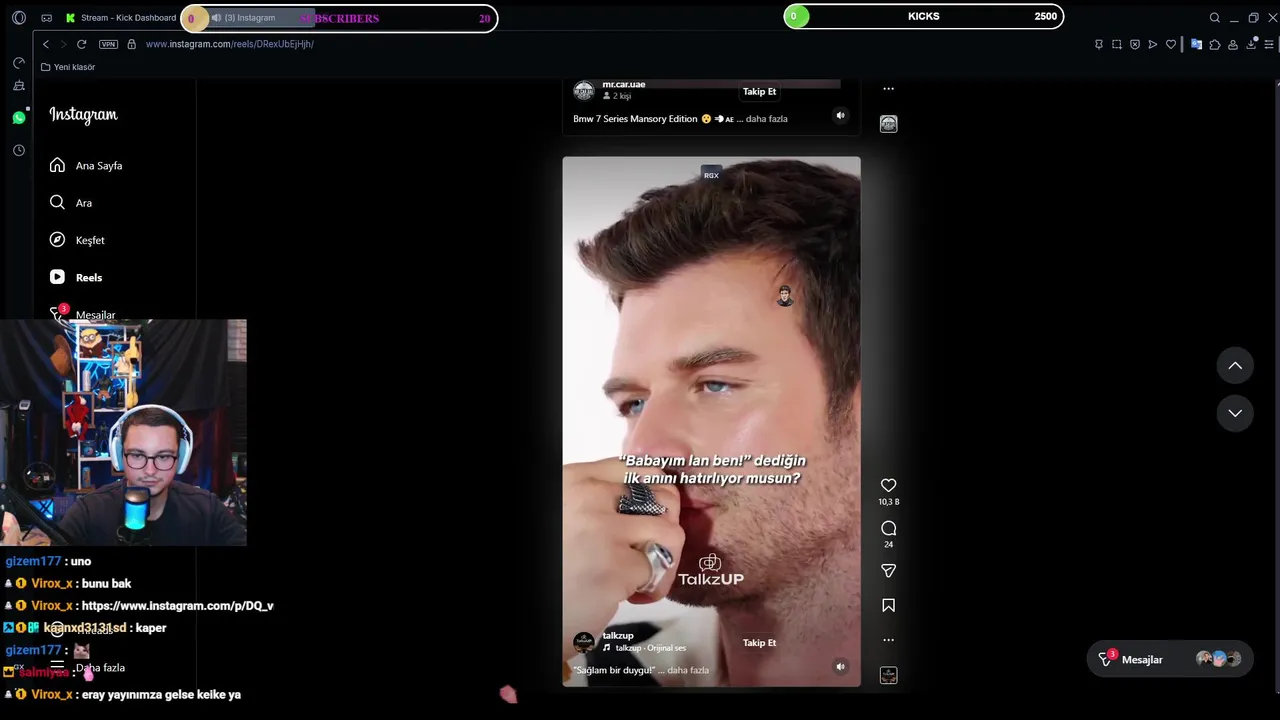Go to the previous reel with up chevron

click(1235, 366)
